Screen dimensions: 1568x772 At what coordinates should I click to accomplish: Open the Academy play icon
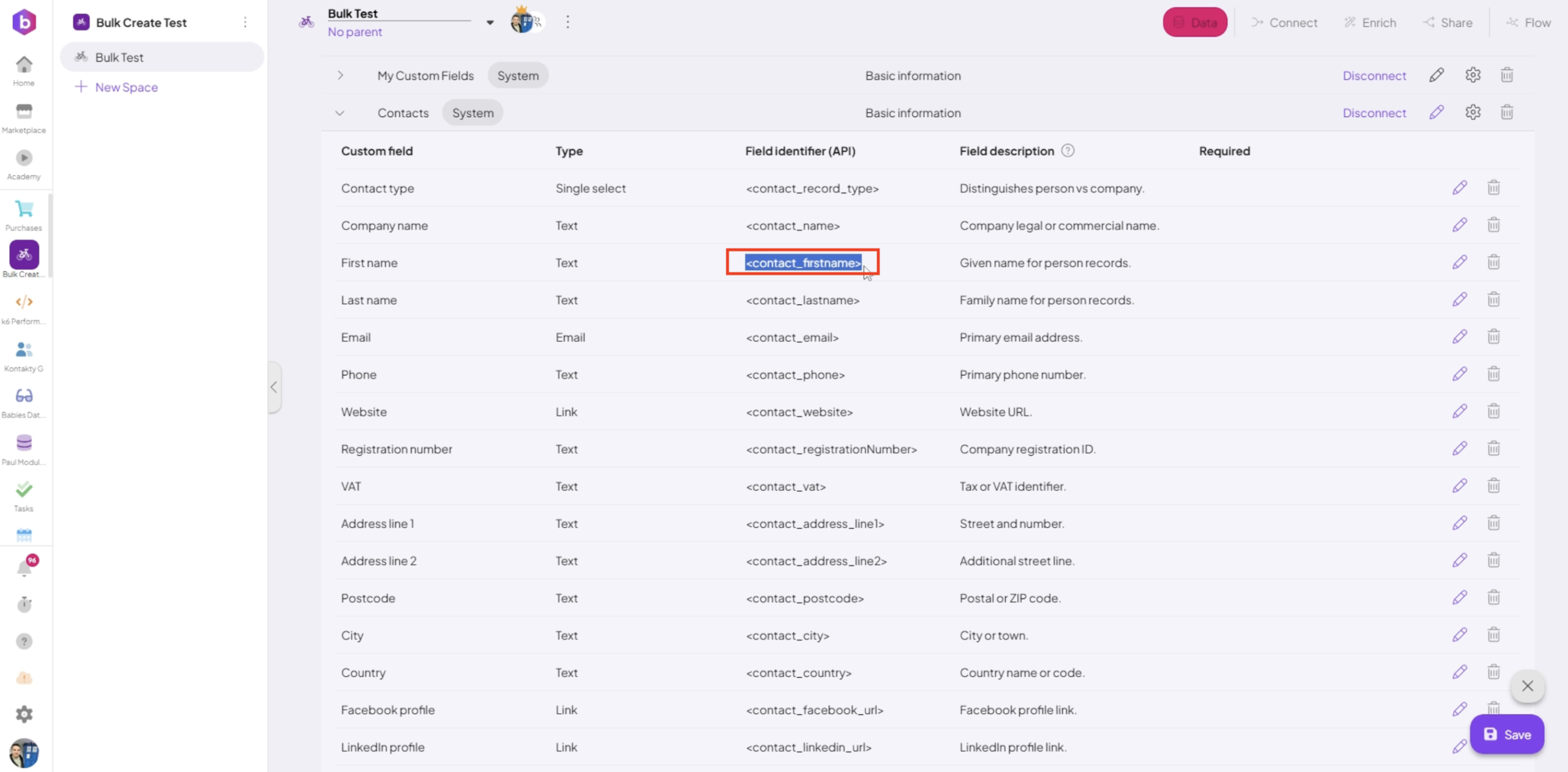[x=24, y=158]
